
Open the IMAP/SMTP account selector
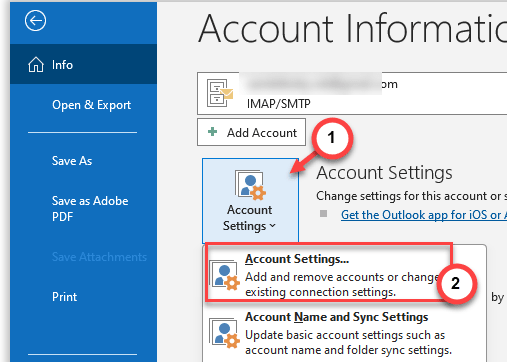coord(352,94)
